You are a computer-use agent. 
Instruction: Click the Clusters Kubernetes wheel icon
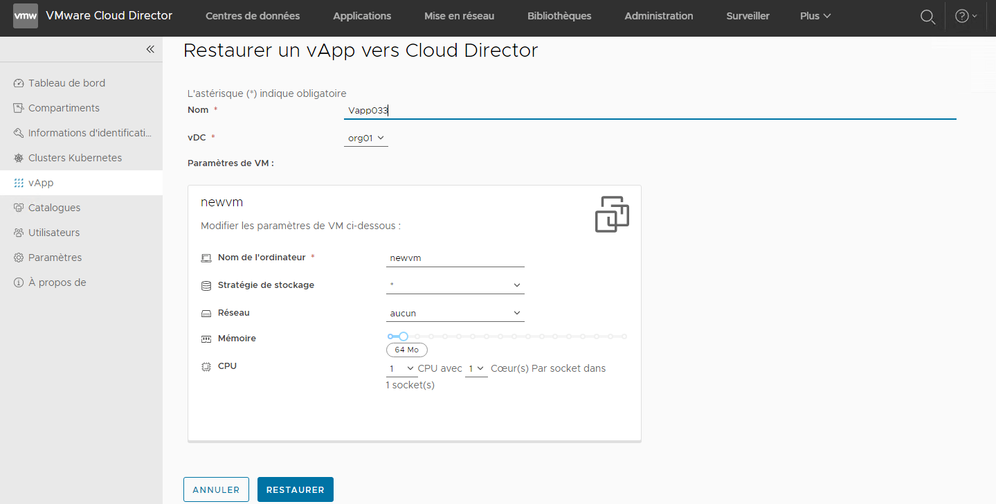[x=18, y=158]
